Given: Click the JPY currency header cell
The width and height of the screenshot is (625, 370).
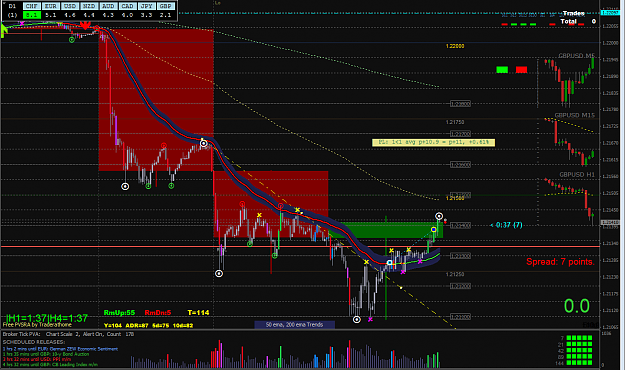Looking at the screenshot, I should click(146, 6).
